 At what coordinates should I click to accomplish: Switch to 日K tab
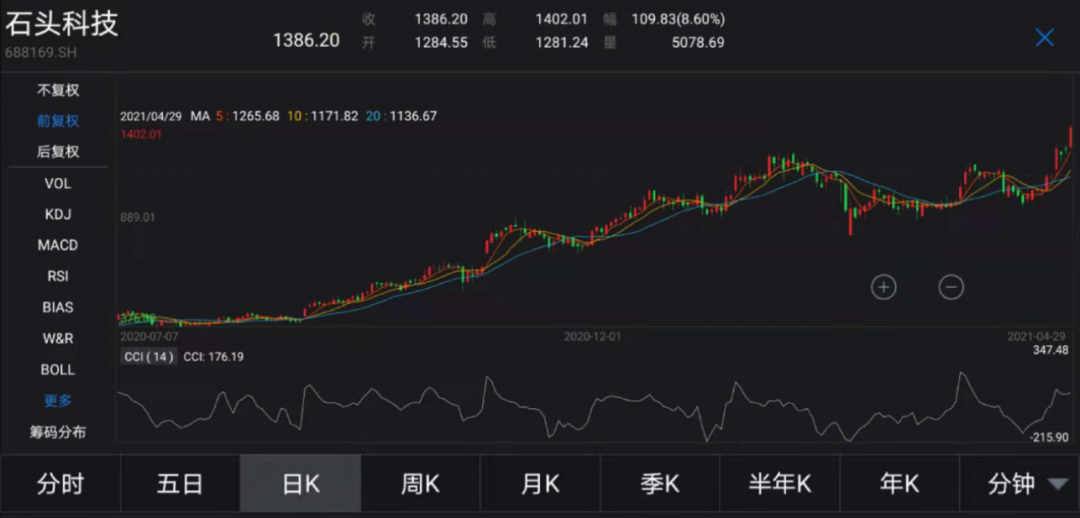[300, 484]
